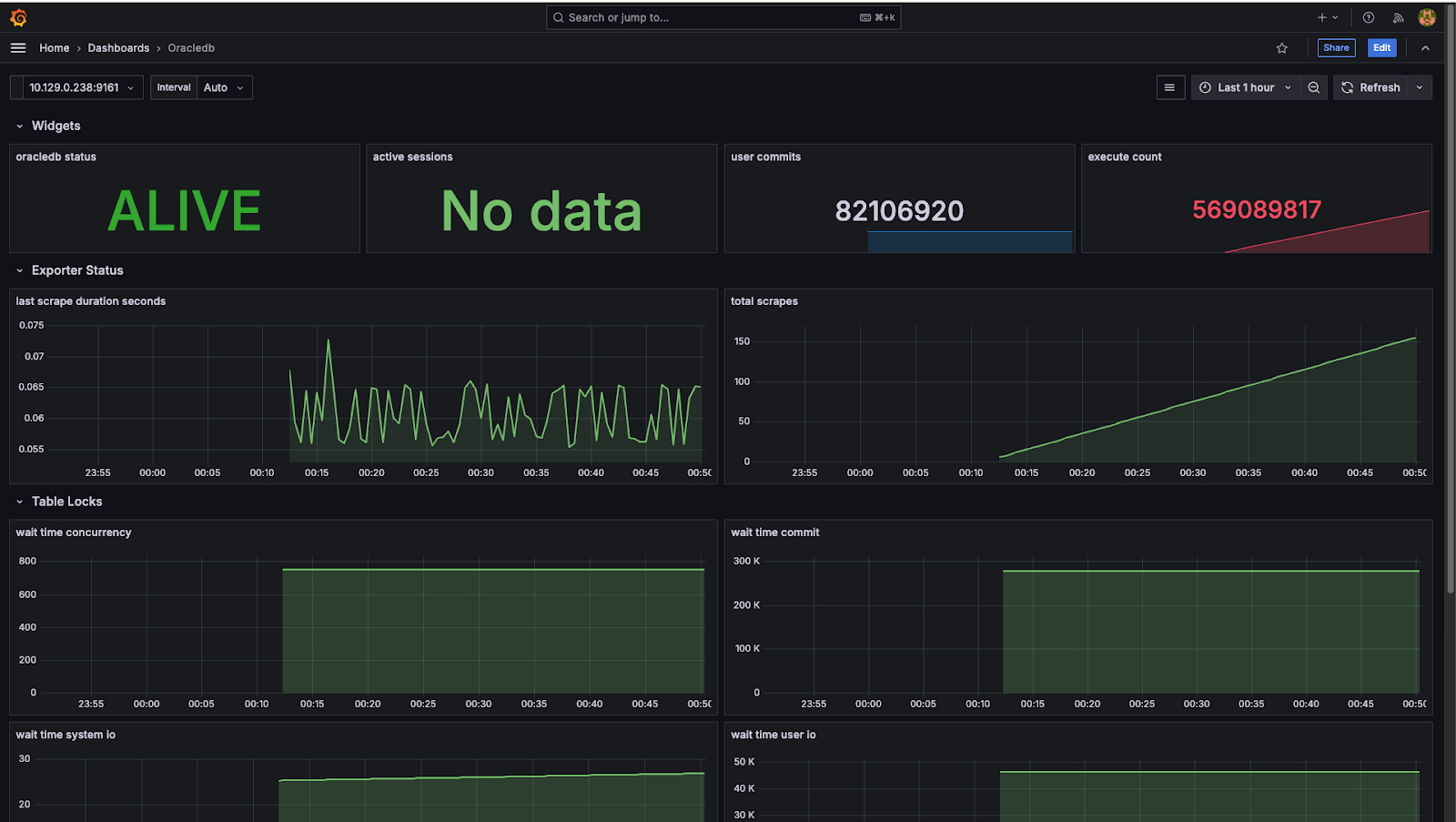
Task: Open the dashboard links list icon
Action: click(1169, 87)
